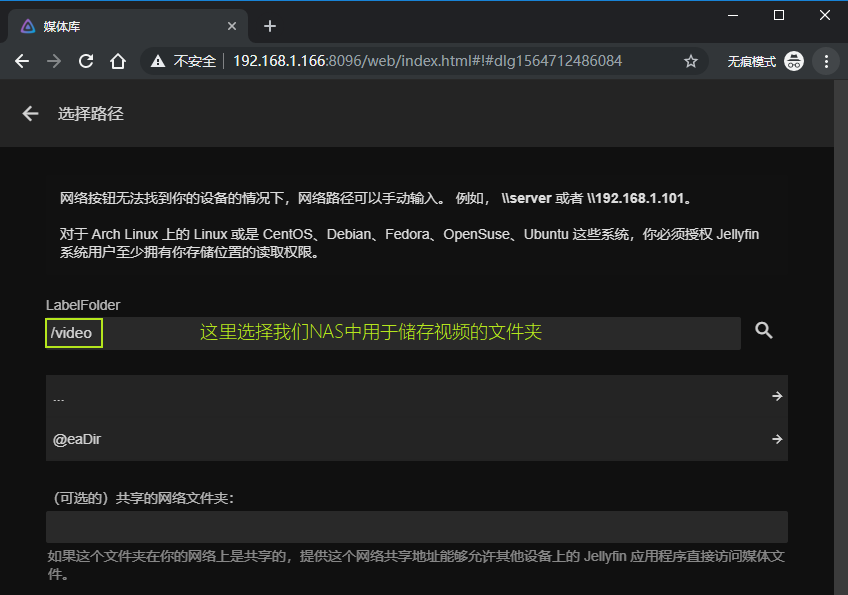Reload the page with browser refresh icon
The width and height of the screenshot is (848, 595).
(x=86, y=61)
